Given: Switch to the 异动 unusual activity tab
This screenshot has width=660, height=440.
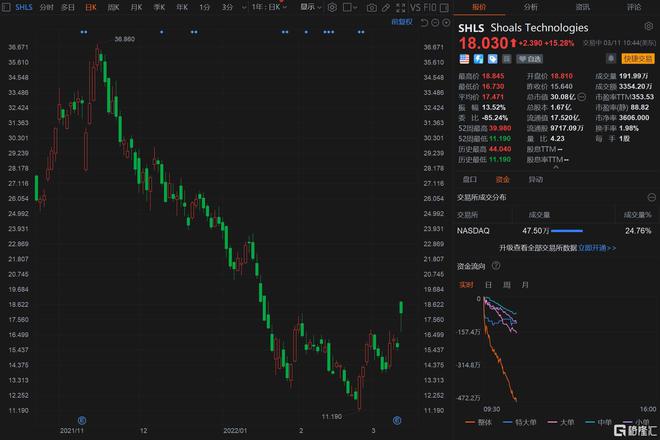Looking at the screenshot, I should [535, 179].
